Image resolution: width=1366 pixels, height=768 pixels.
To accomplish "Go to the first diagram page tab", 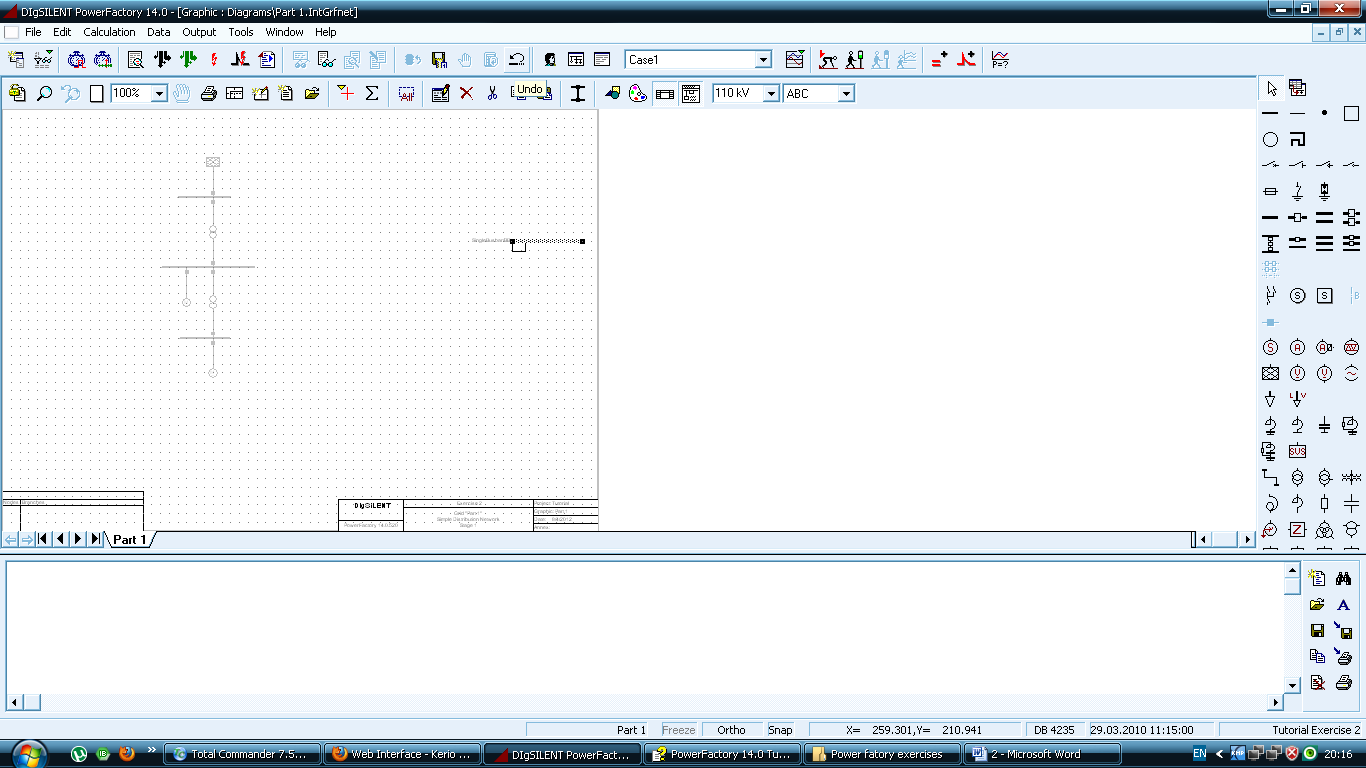I will [x=43, y=540].
